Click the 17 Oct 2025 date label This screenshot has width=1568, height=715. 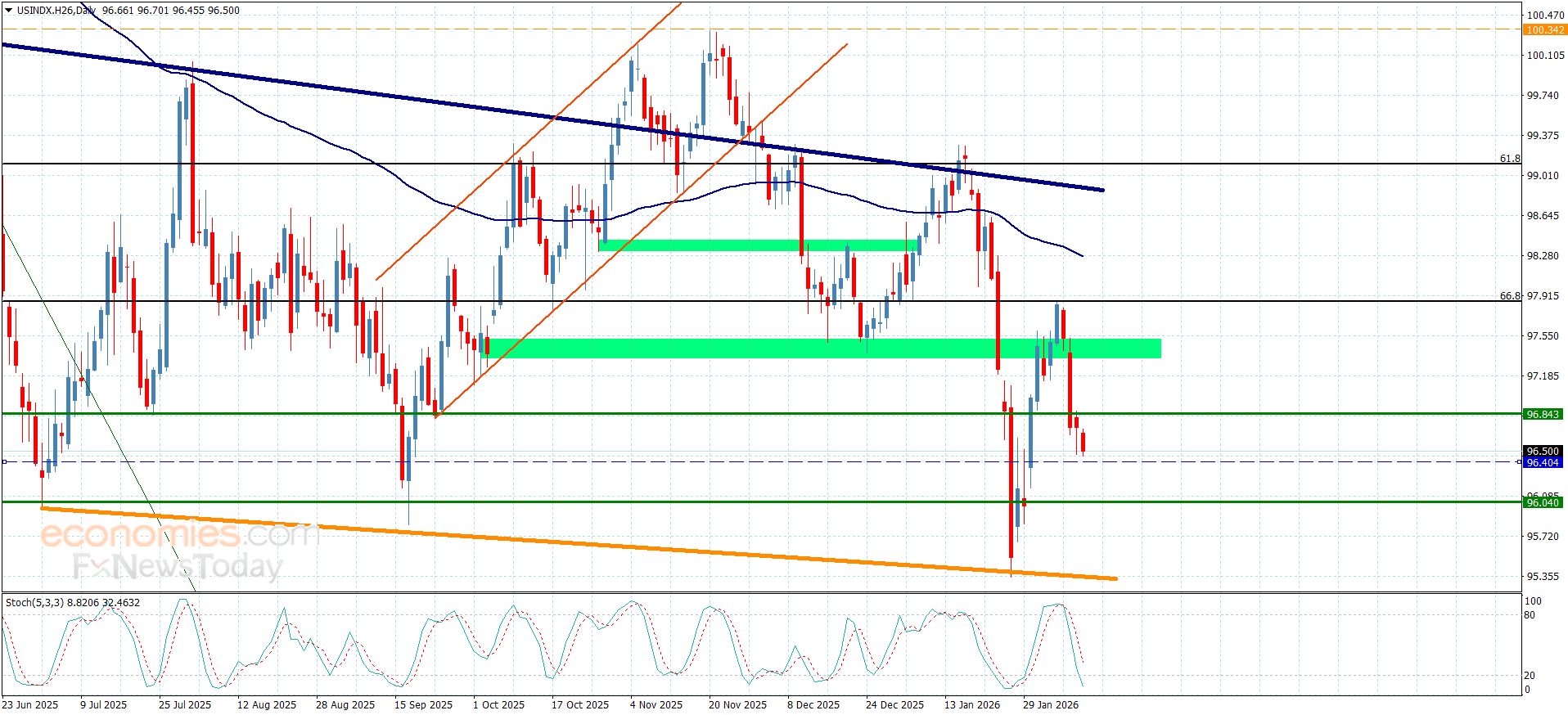580,705
